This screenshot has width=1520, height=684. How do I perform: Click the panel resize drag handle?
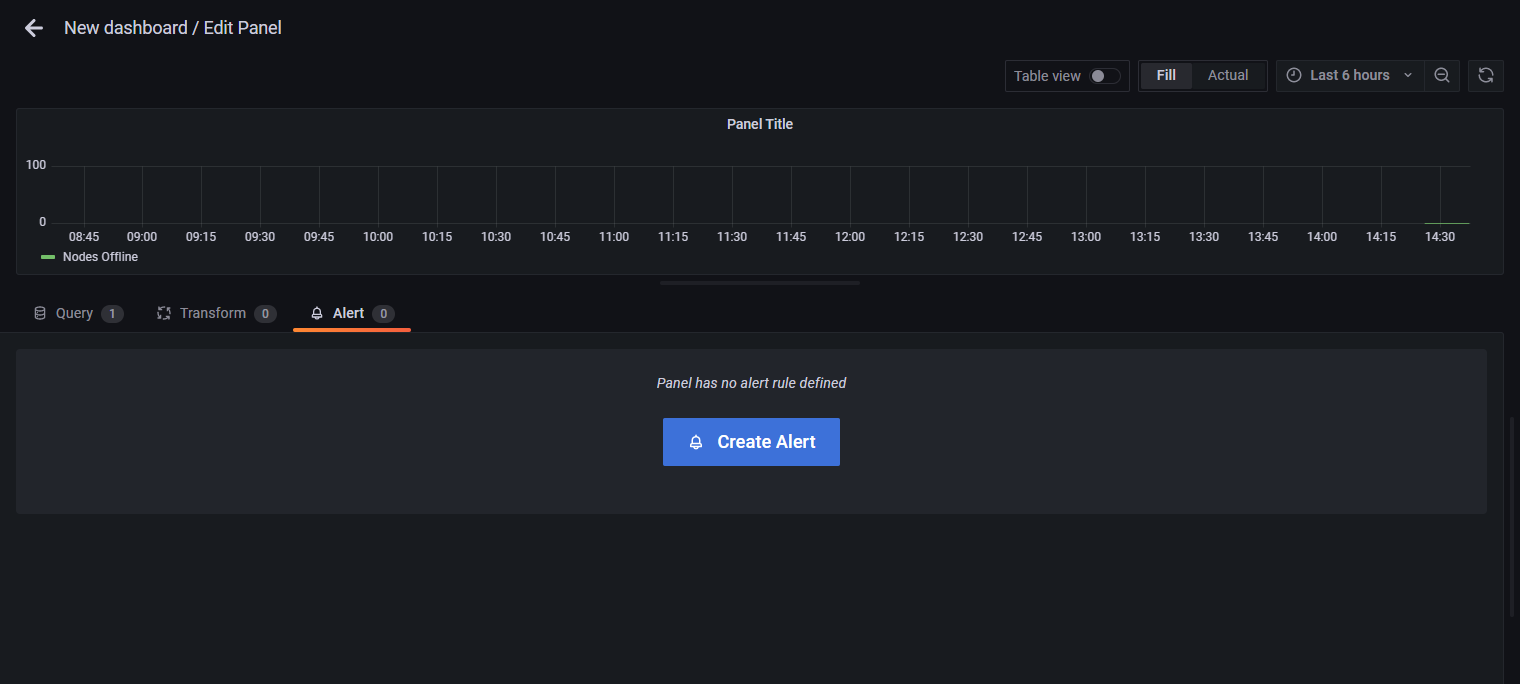760,283
